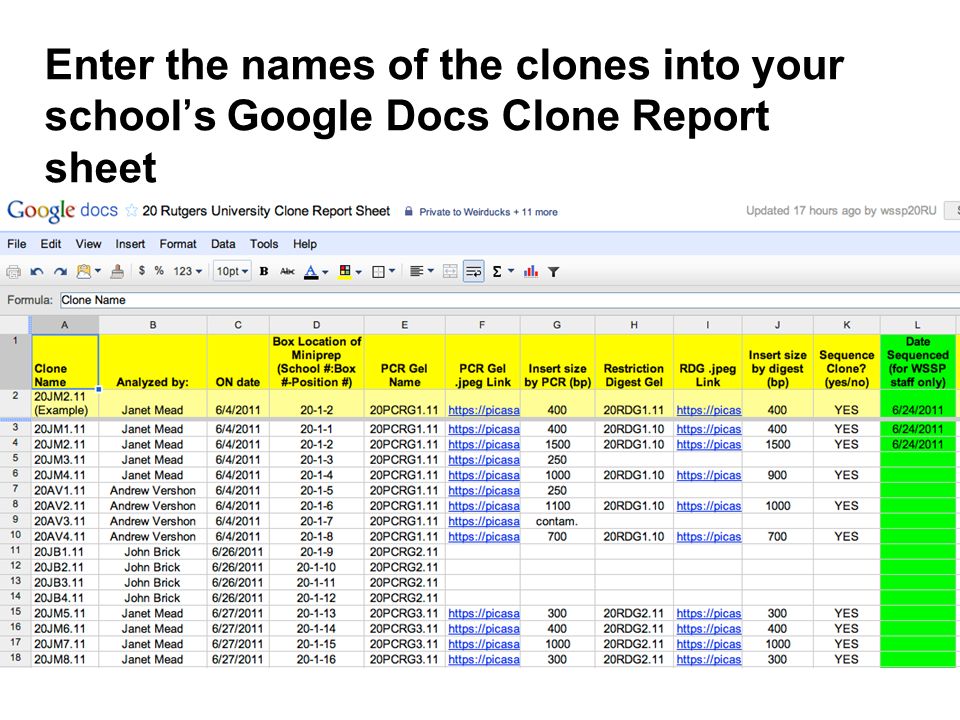Viewport: 960px width, 720px height.
Task: Click the Formula bar input field
Action: (x=509, y=300)
